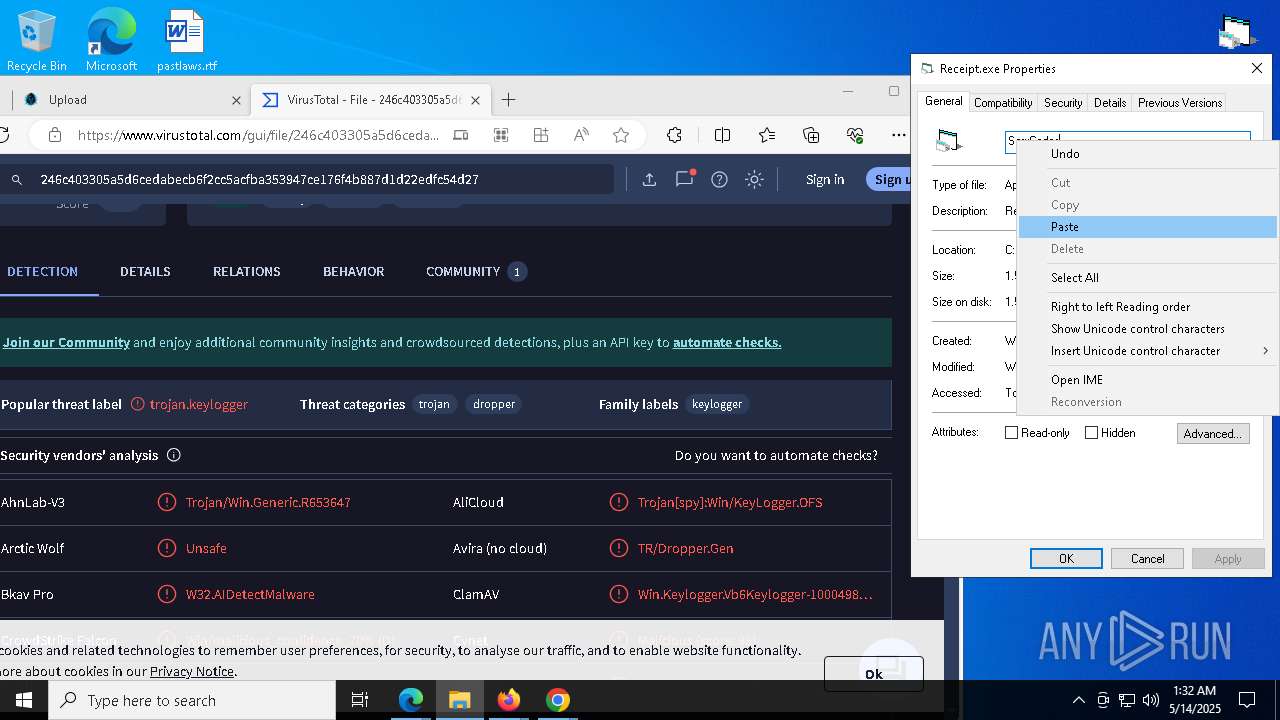Select Right to left Reading order
Viewport: 1280px width, 720px height.
(1148, 307)
